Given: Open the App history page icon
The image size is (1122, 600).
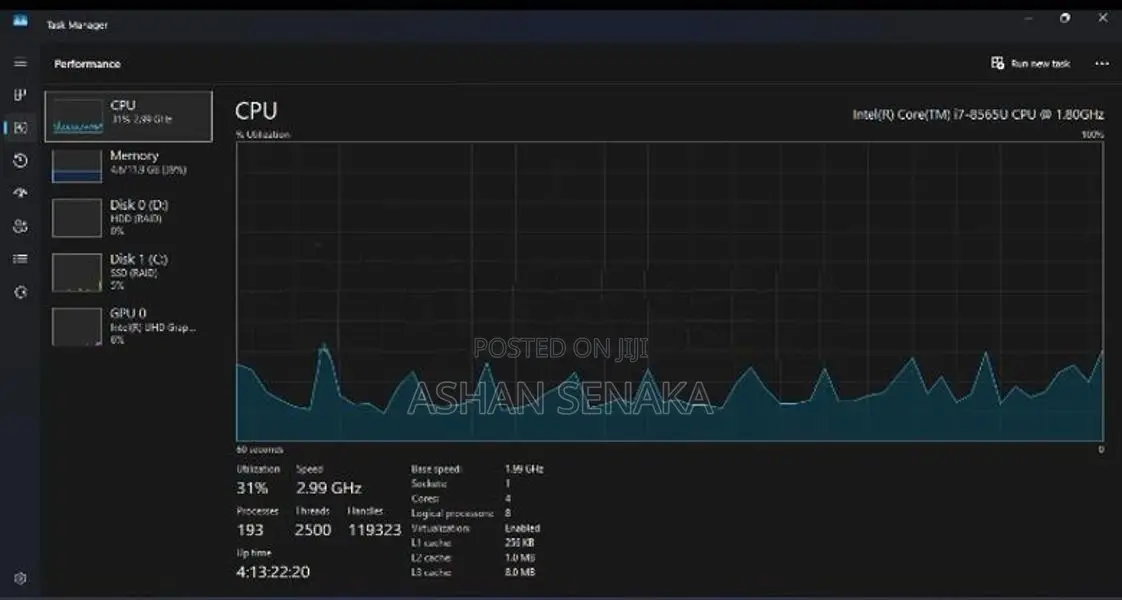Looking at the screenshot, I should 20,161.
